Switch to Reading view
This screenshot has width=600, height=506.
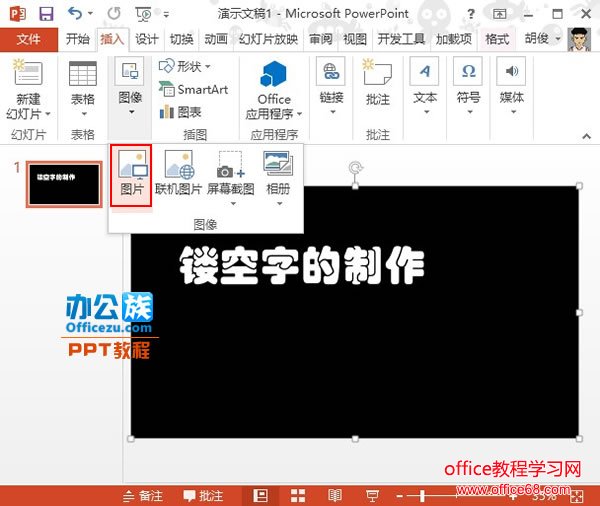click(335, 496)
